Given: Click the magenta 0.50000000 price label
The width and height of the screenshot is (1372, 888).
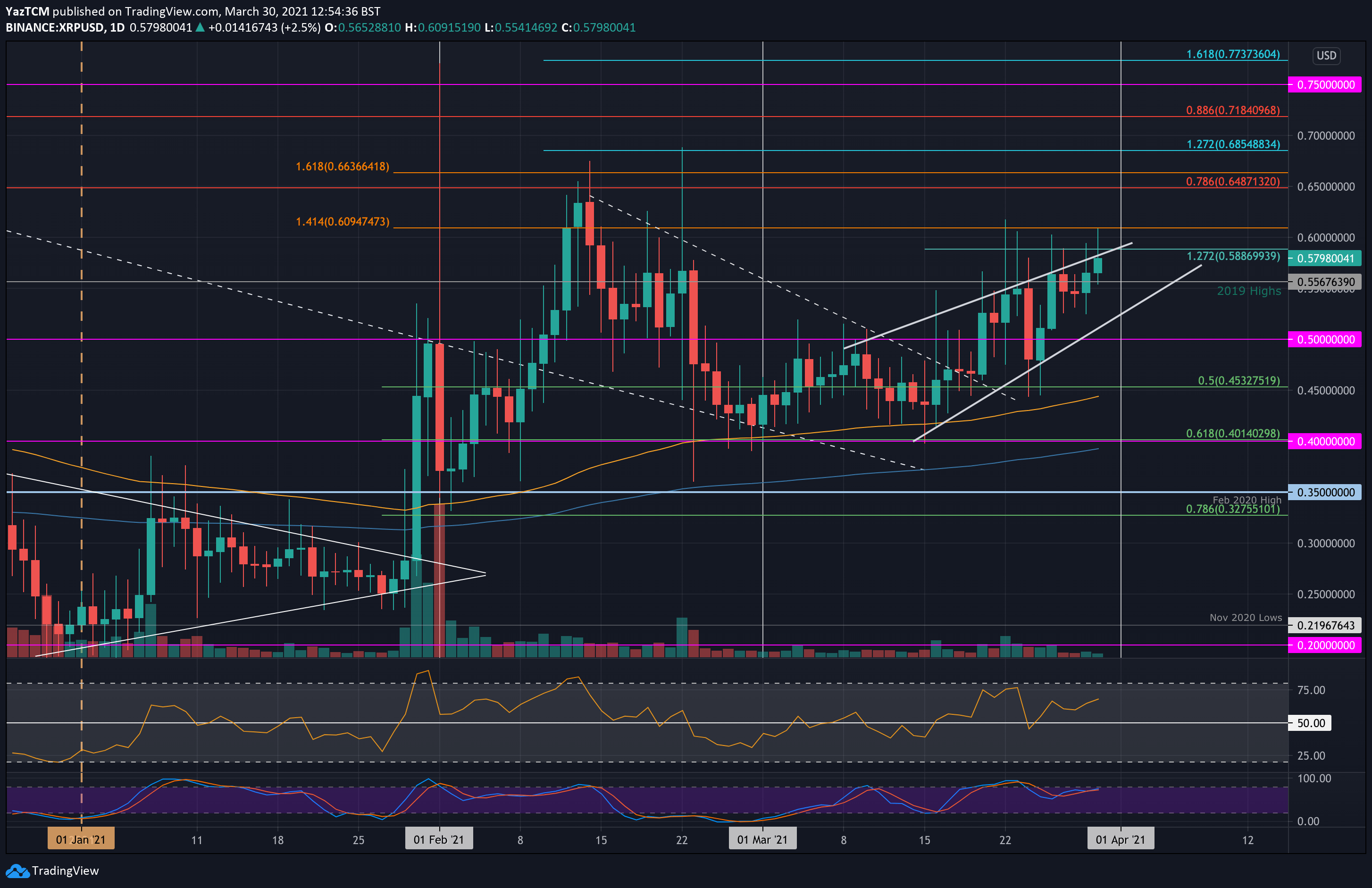Looking at the screenshot, I should (1325, 339).
